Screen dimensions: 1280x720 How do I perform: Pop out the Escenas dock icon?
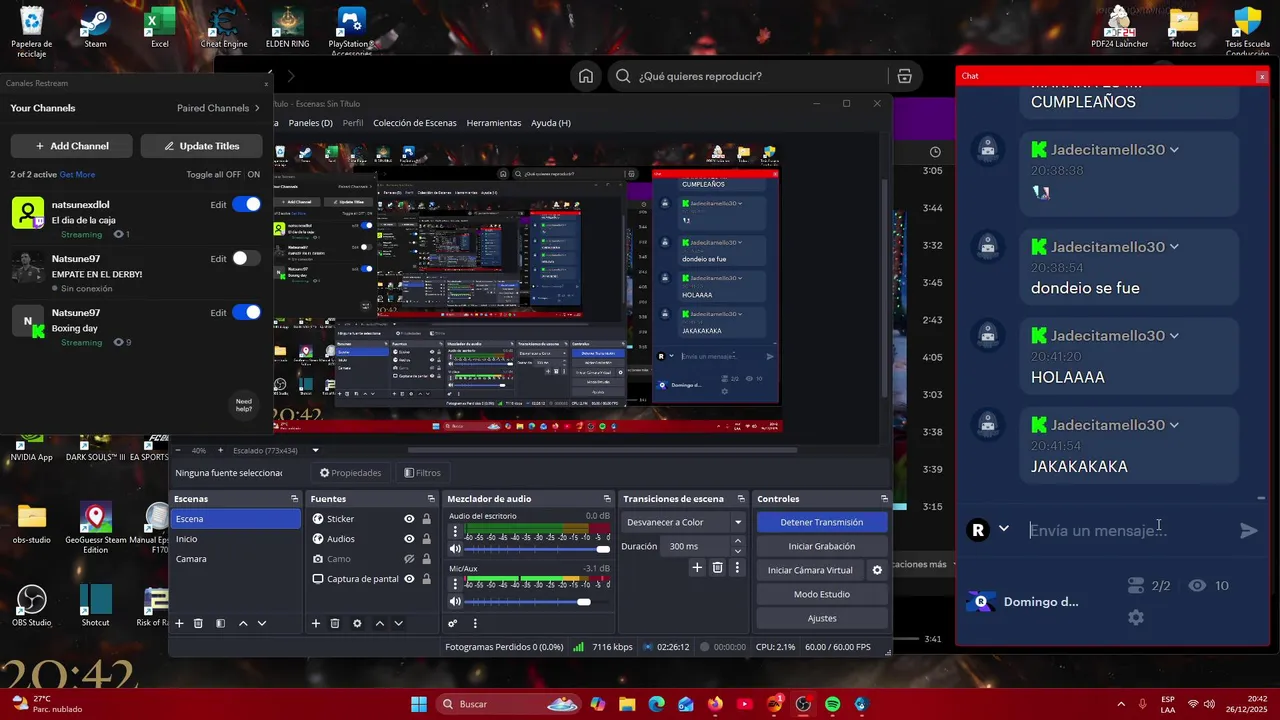[294, 499]
